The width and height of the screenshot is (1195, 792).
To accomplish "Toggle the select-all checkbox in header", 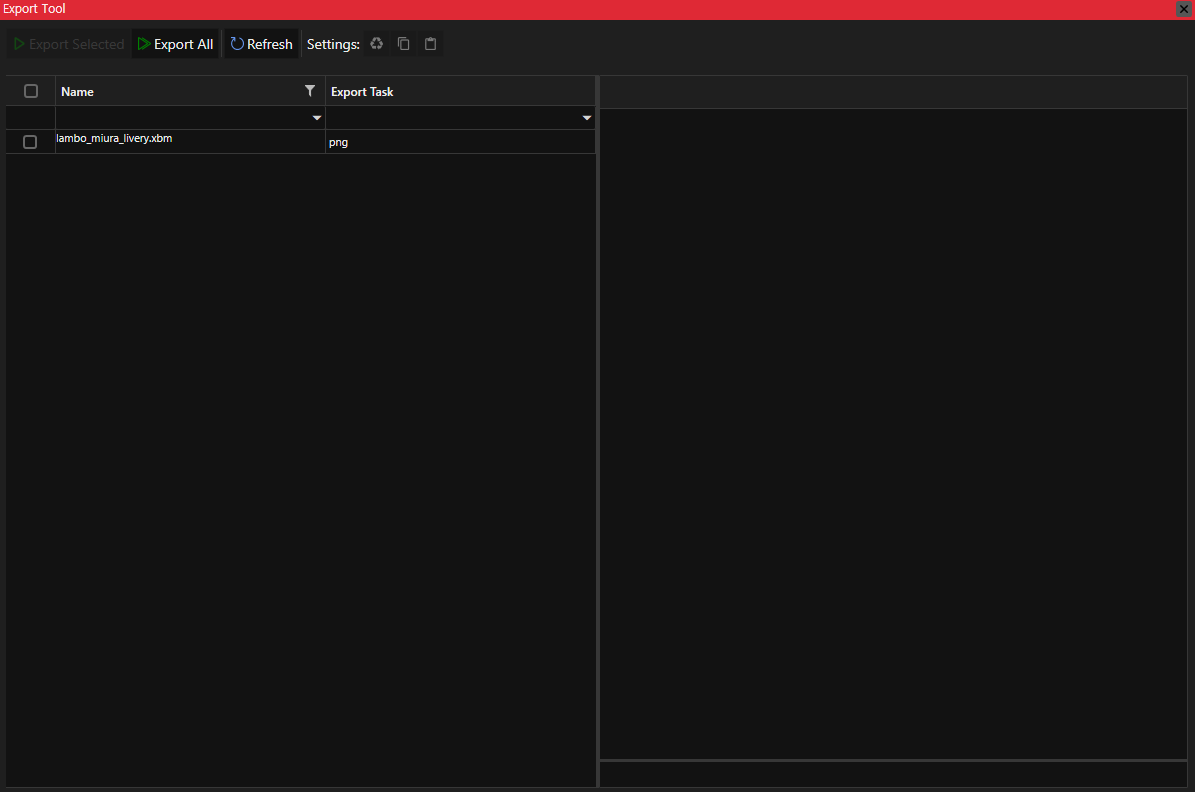I will [x=31, y=91].
